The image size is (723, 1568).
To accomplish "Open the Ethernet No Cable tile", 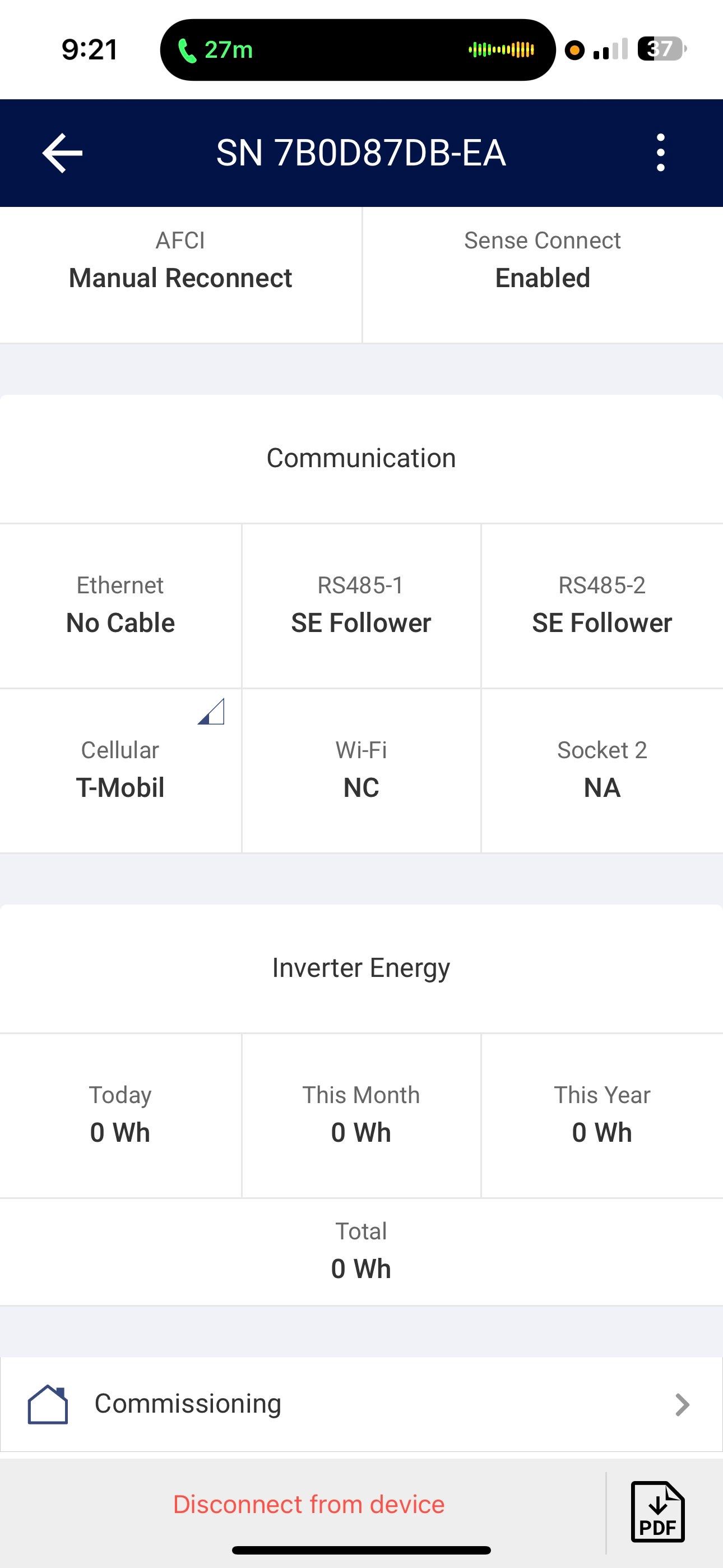I will (x=121, y=606).
